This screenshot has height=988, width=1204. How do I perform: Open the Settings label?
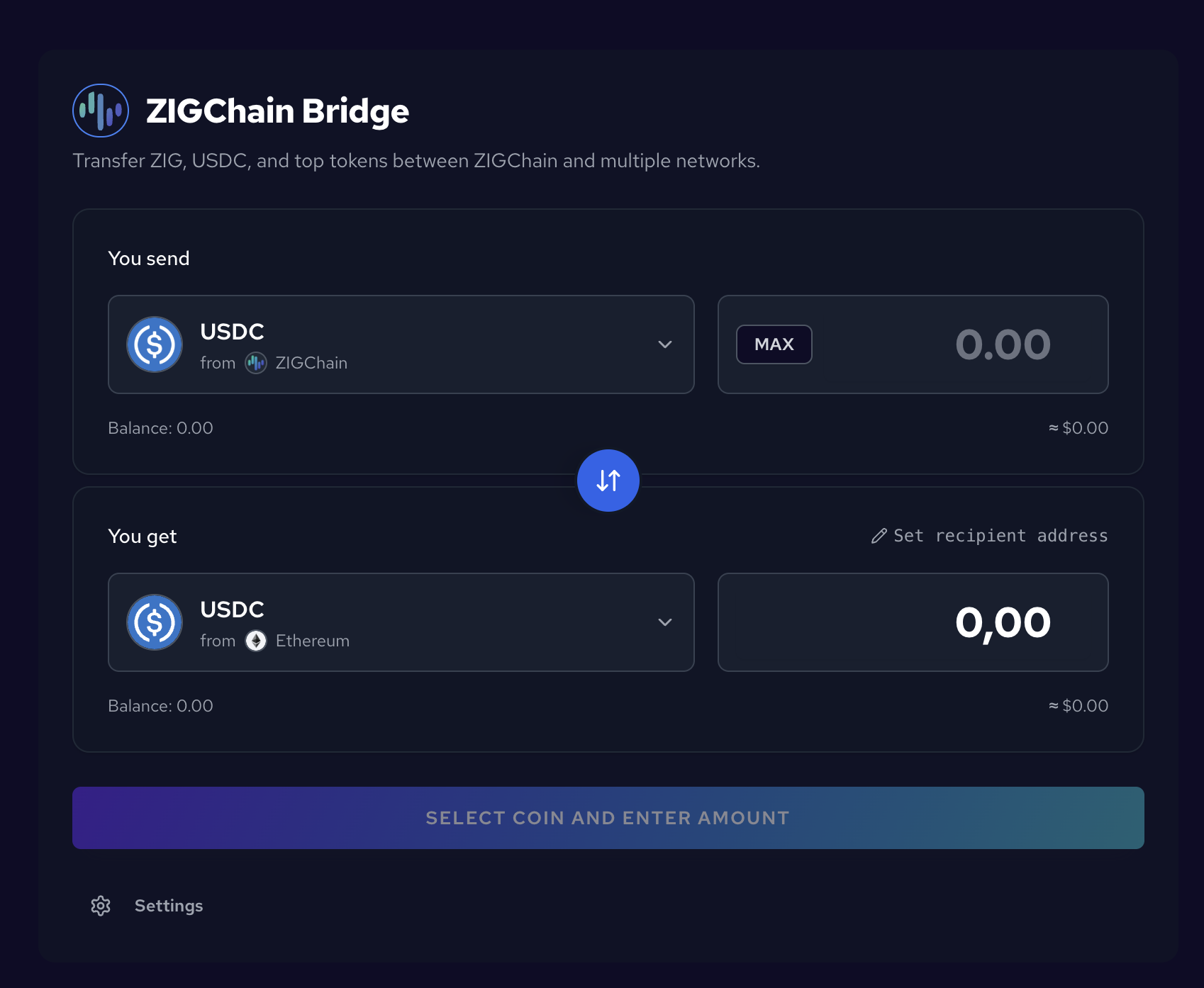[x=169, y=906]
